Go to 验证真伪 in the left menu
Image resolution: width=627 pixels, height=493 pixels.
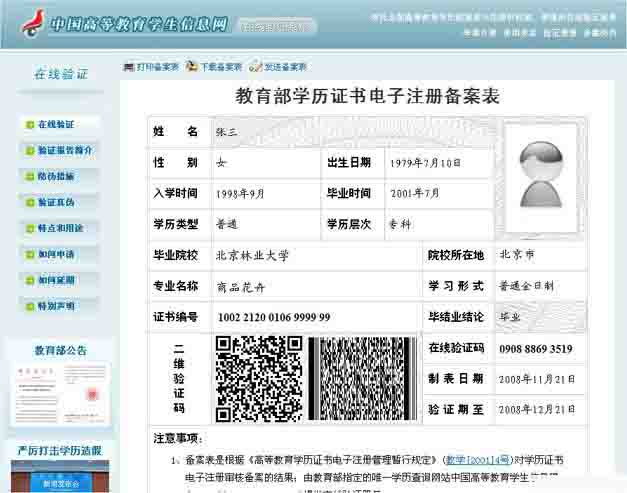click(x=56, y=203)
